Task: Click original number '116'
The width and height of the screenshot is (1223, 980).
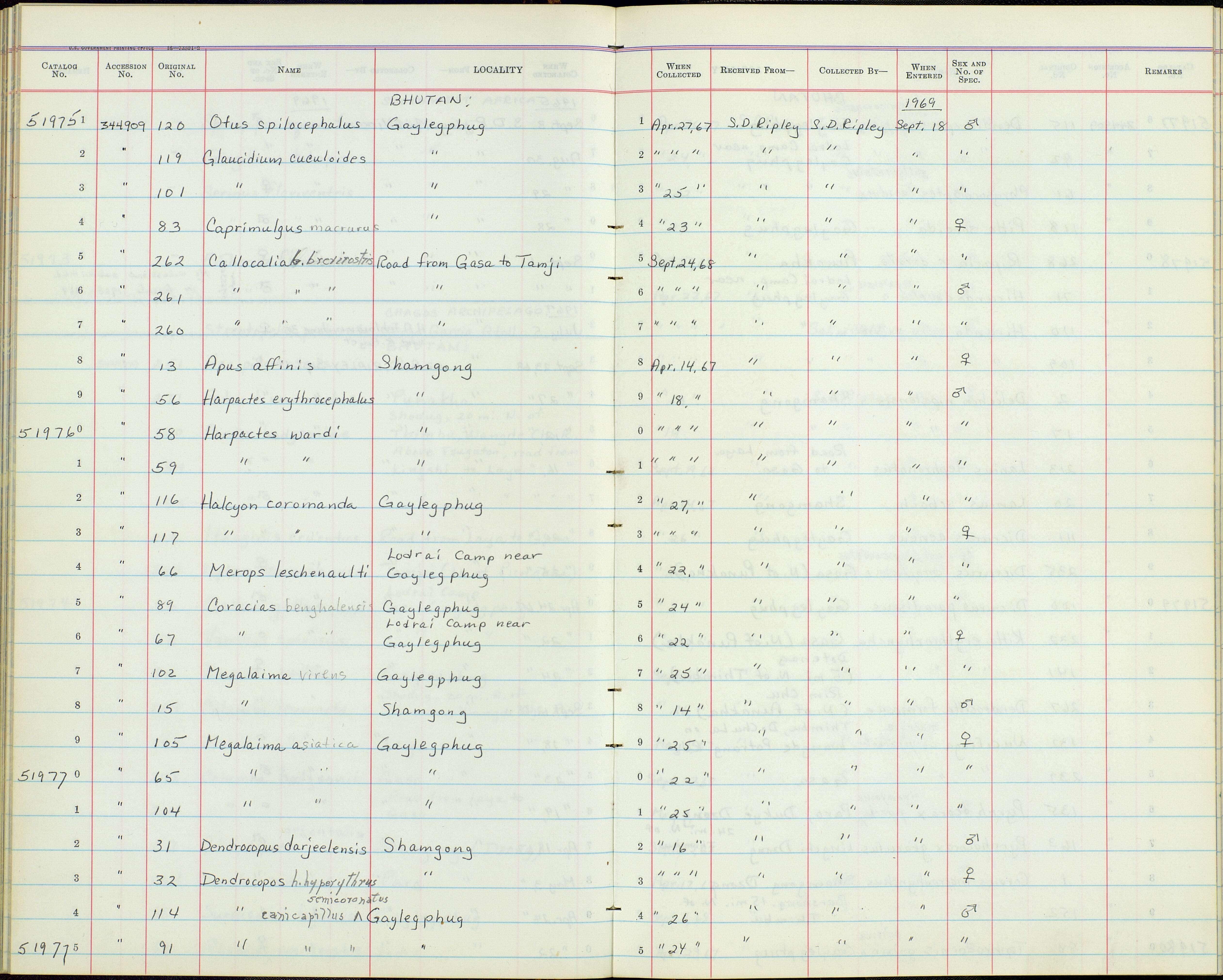Action: 167,501
